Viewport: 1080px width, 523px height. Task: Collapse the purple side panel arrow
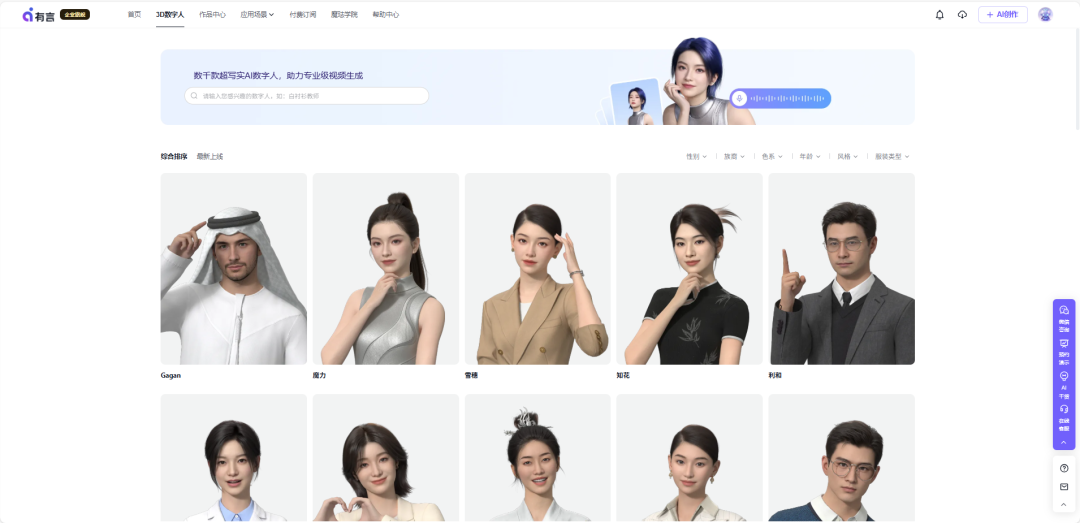pos(1064,442)
